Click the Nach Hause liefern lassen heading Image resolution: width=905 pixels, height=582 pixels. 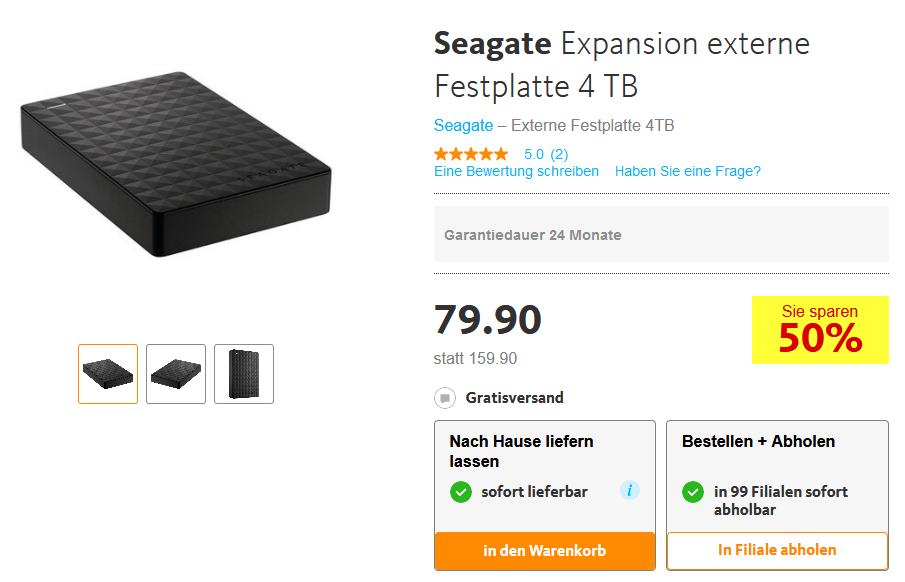(521, 452)
